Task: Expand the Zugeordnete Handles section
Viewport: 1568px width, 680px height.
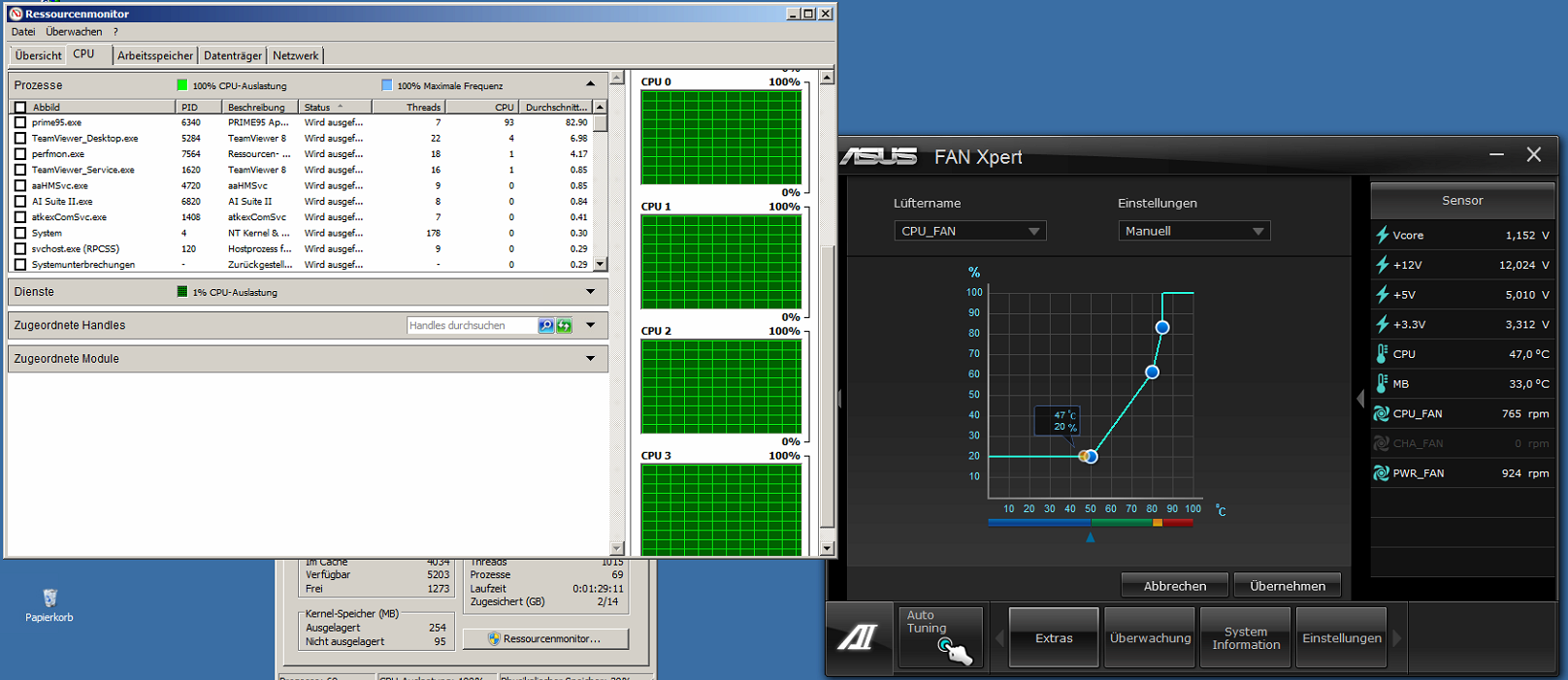Action: 590,325
